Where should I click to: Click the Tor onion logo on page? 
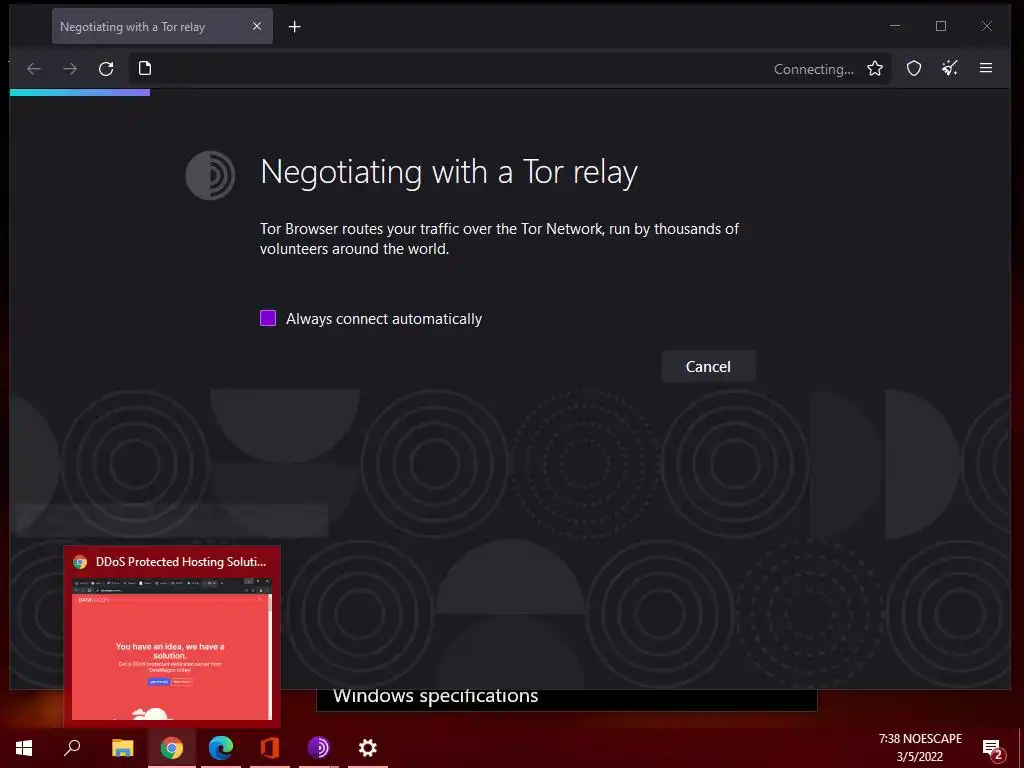210,175
